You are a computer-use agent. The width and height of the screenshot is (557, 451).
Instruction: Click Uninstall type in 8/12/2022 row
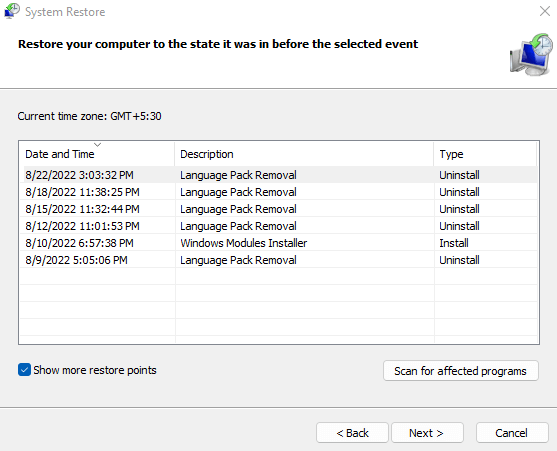click(459, 226)
